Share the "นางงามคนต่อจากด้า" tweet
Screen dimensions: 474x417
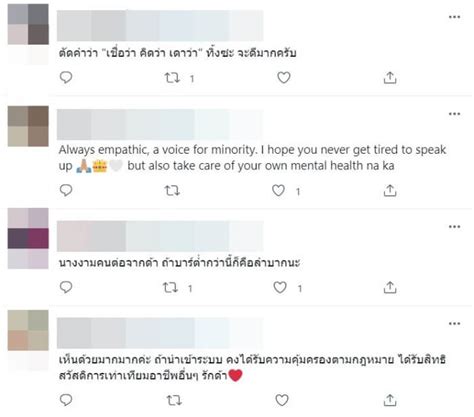[390, 287]
